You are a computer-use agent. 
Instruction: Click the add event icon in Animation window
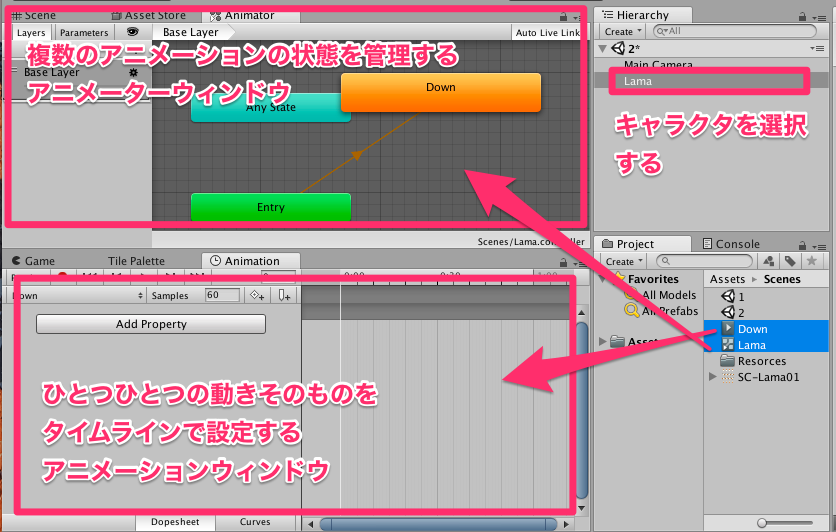(285, 295)
